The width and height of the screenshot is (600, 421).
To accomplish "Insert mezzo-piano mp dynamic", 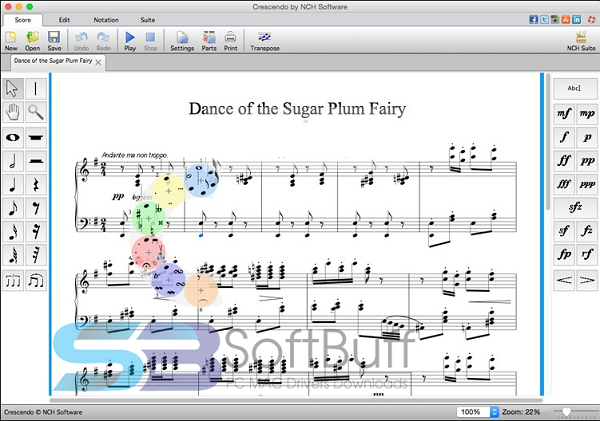I will (587, 114).
